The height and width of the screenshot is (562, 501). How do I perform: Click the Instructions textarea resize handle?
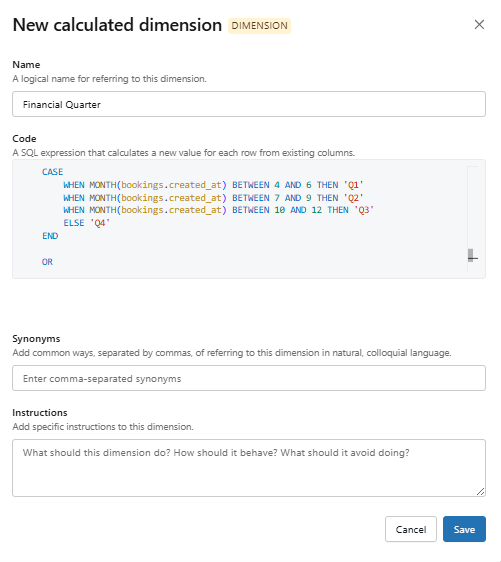[481, 492]
